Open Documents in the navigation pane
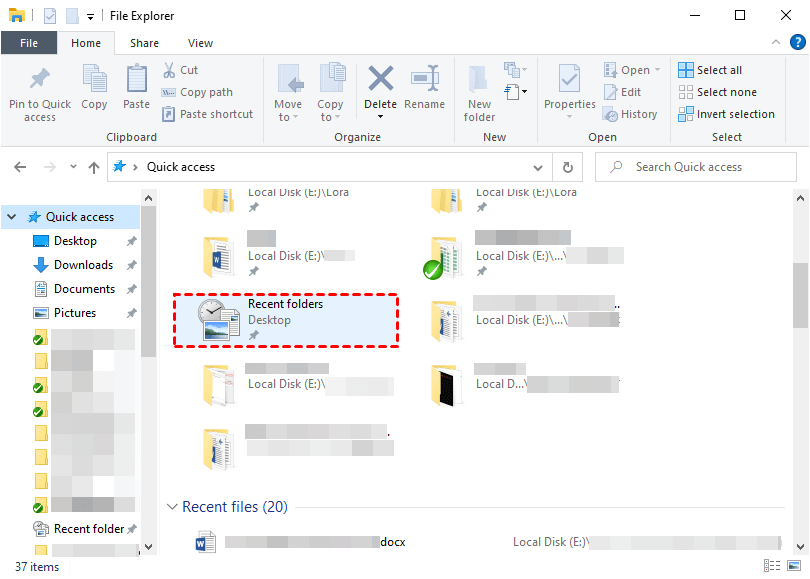Image resolution: width=810 pixels, height=579 pixels. pyautogui.click(x=85, y=289)
